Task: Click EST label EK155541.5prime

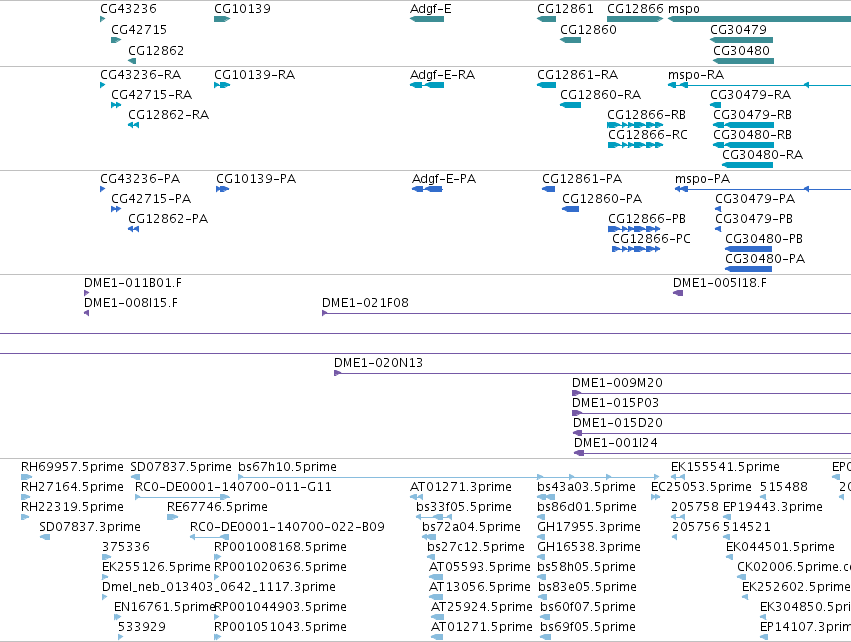Action: [x=725, y=467]
